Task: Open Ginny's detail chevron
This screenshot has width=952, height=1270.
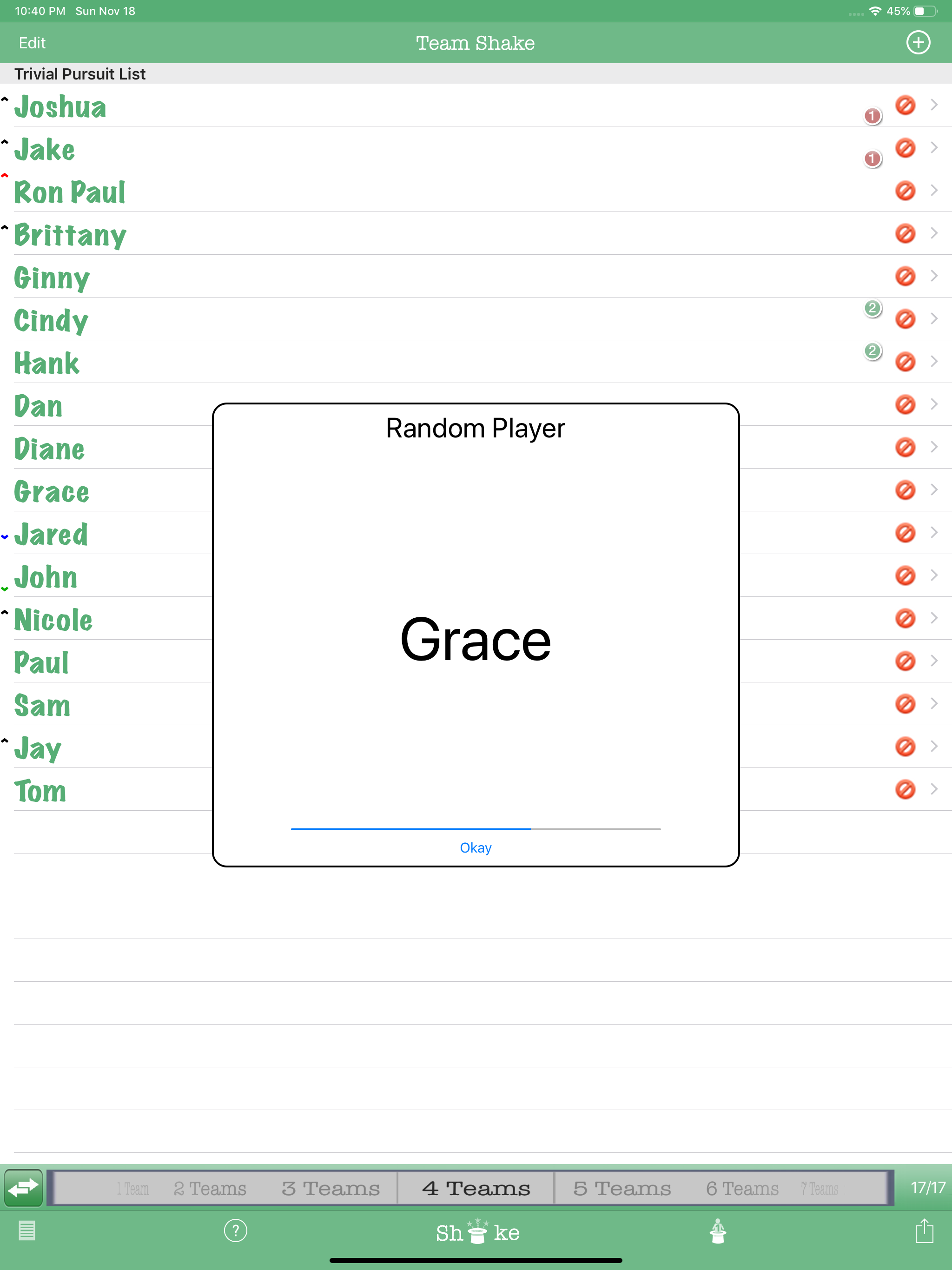Action: tap(934, 276)
